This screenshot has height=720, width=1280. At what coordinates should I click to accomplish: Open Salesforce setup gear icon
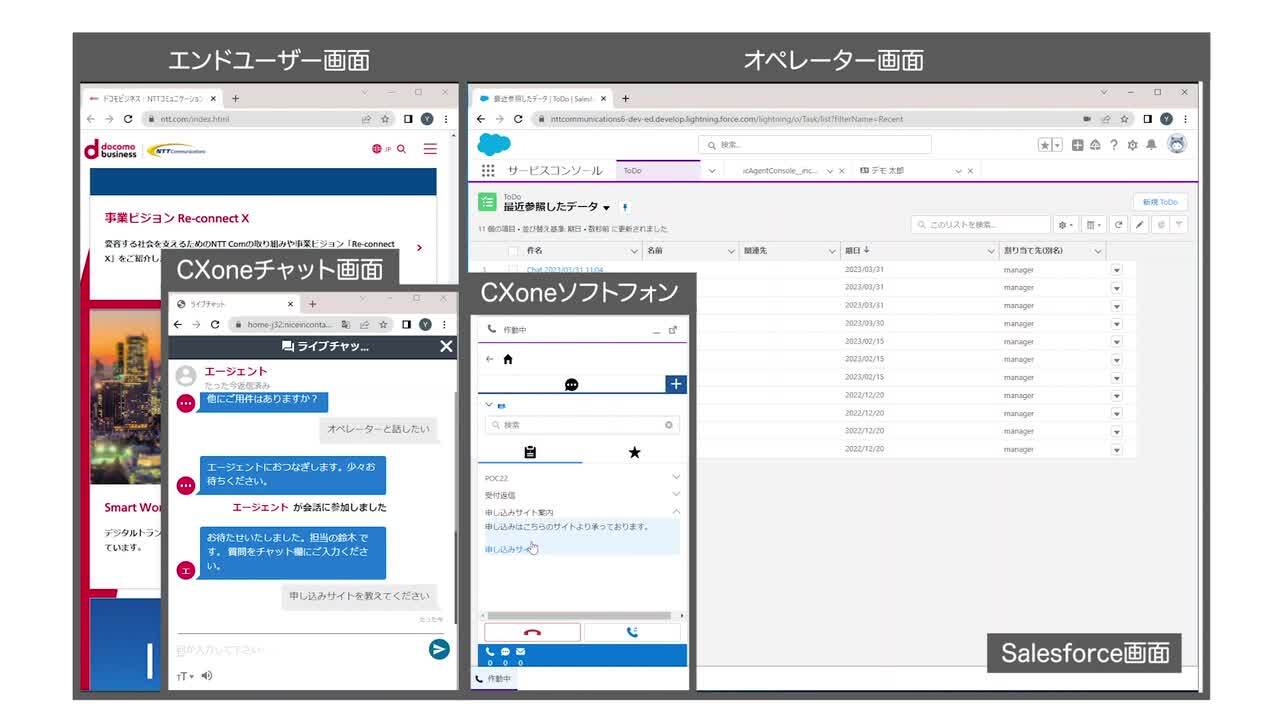click(1132, 145)
